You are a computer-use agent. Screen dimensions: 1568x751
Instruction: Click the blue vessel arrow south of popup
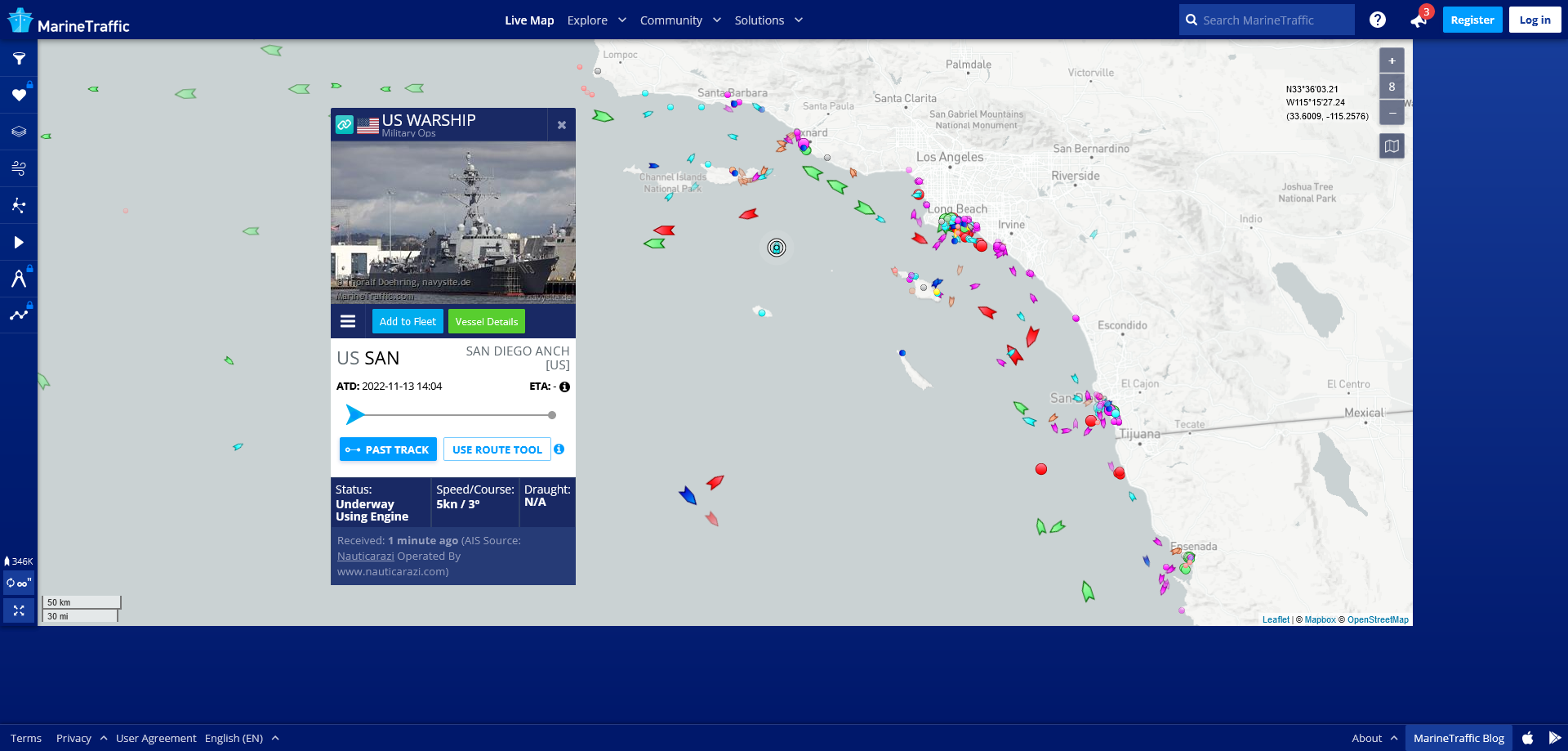688,494
